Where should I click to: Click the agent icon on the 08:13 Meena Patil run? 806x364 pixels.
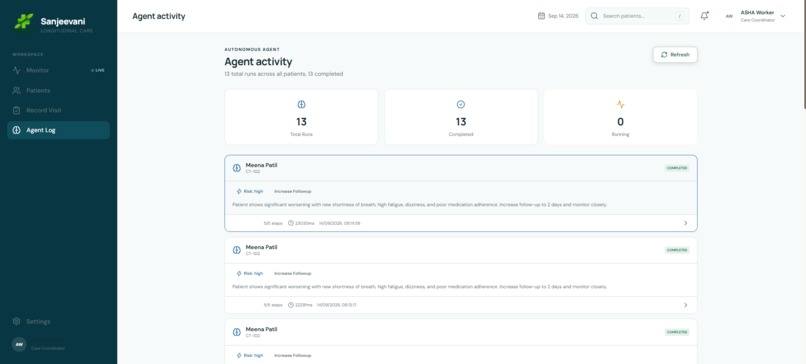(236, 250)
